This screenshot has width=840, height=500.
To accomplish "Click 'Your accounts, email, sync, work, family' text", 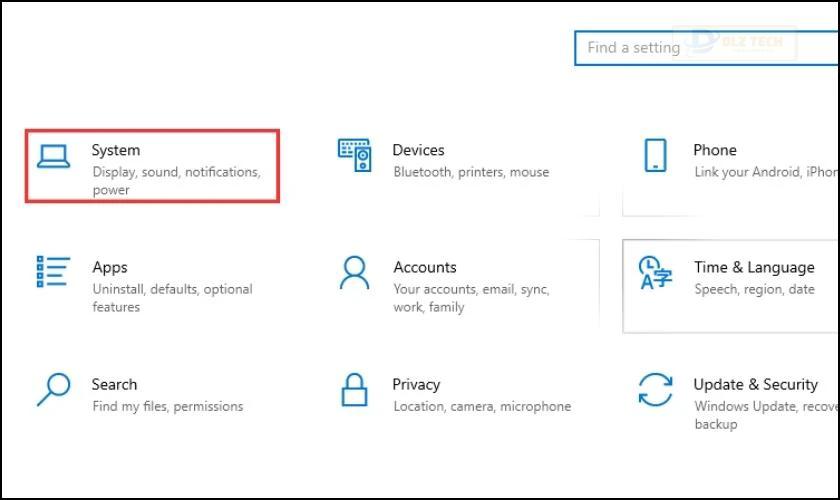I will click(471, 298).
